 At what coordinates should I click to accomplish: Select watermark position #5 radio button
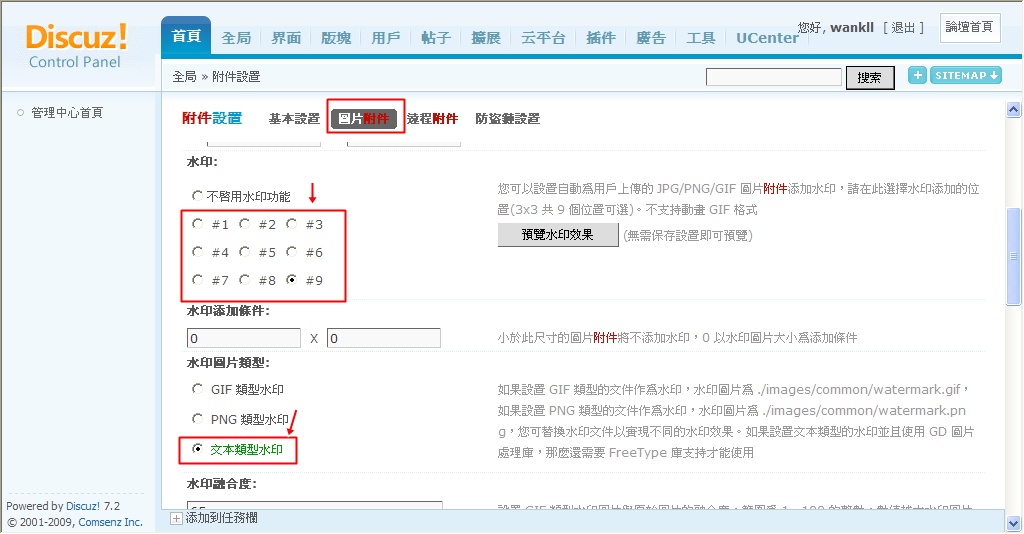(245, 253)
